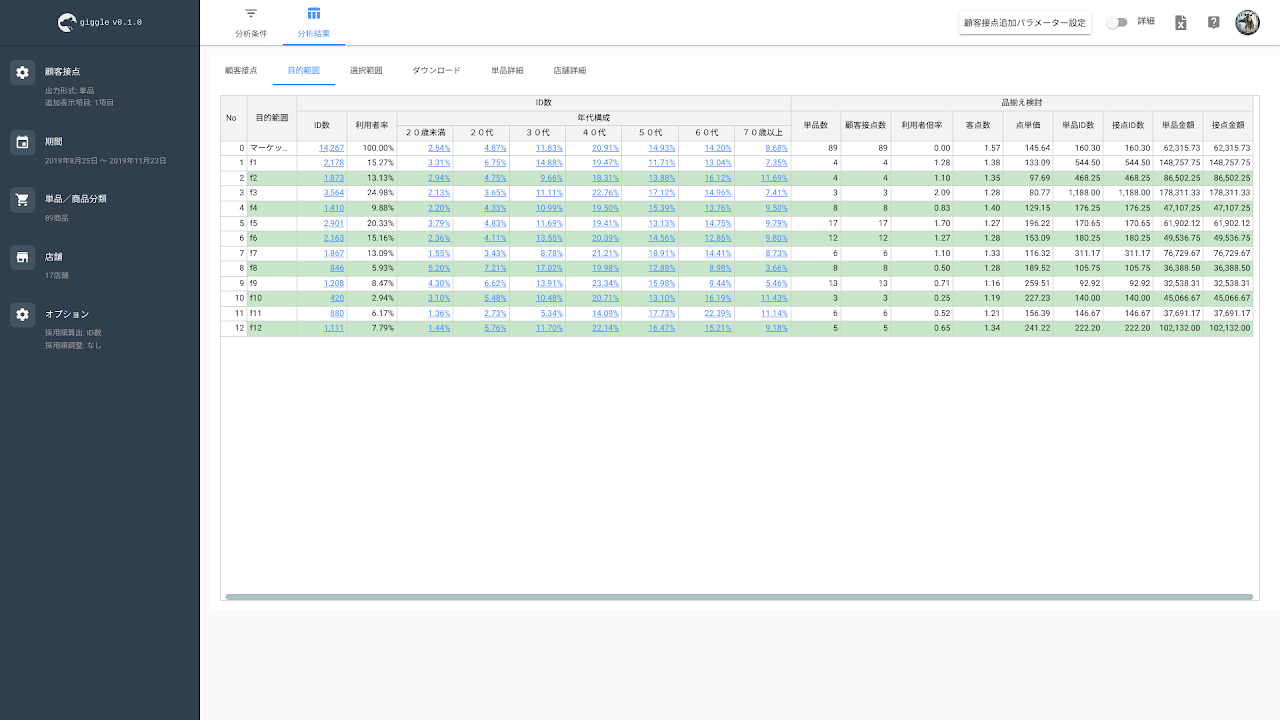Image resolution: width=1280 pixels, height=720 pixels.
Task: Click 顧客接点追加パラメーター設定 button
Action: tap(1024, 22)
